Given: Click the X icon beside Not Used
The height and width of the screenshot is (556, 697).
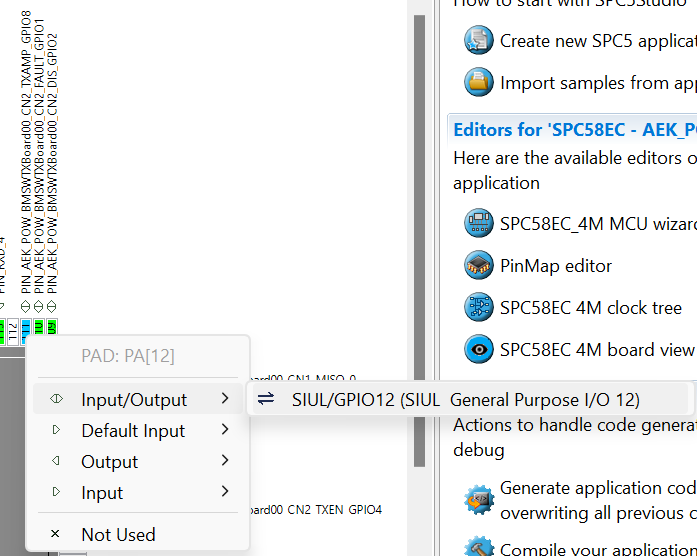Looking at the screenshot, I should coord(55,533).
